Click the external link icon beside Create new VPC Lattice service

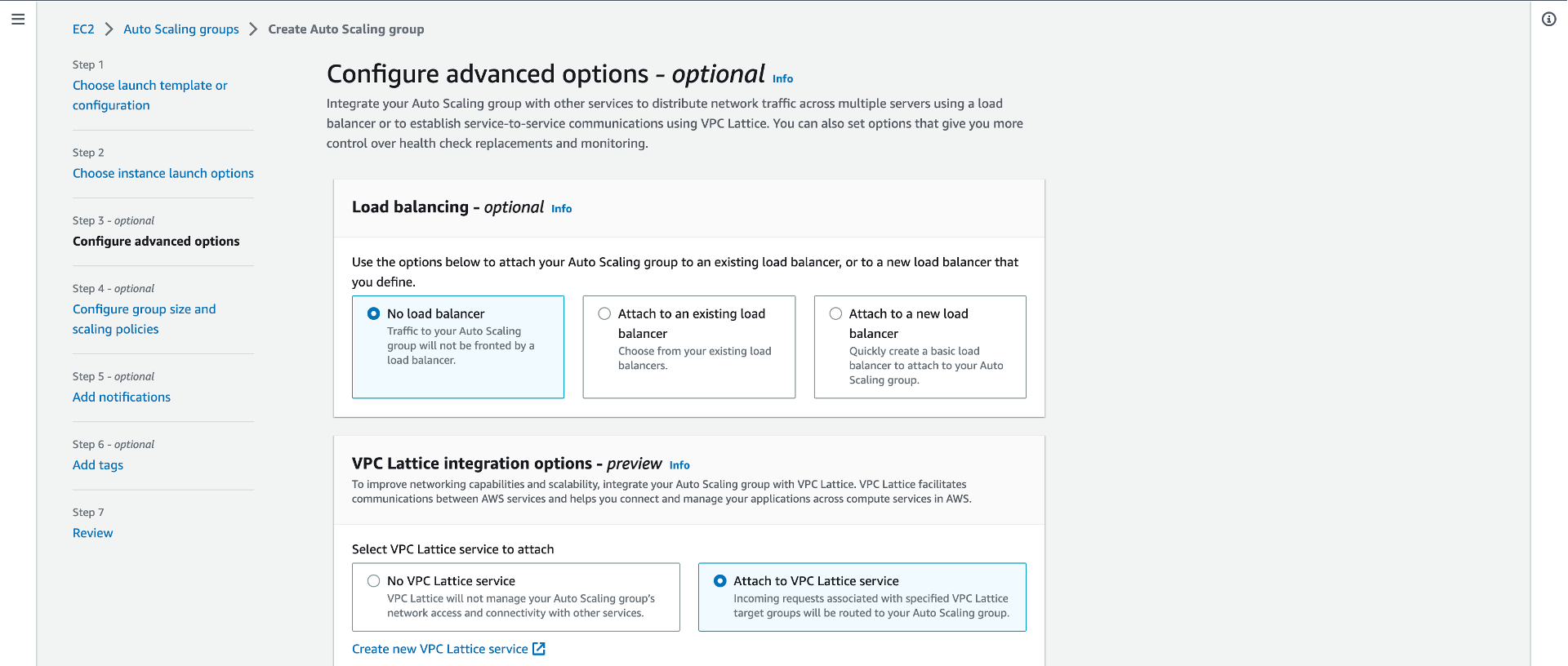coord(539,648)
